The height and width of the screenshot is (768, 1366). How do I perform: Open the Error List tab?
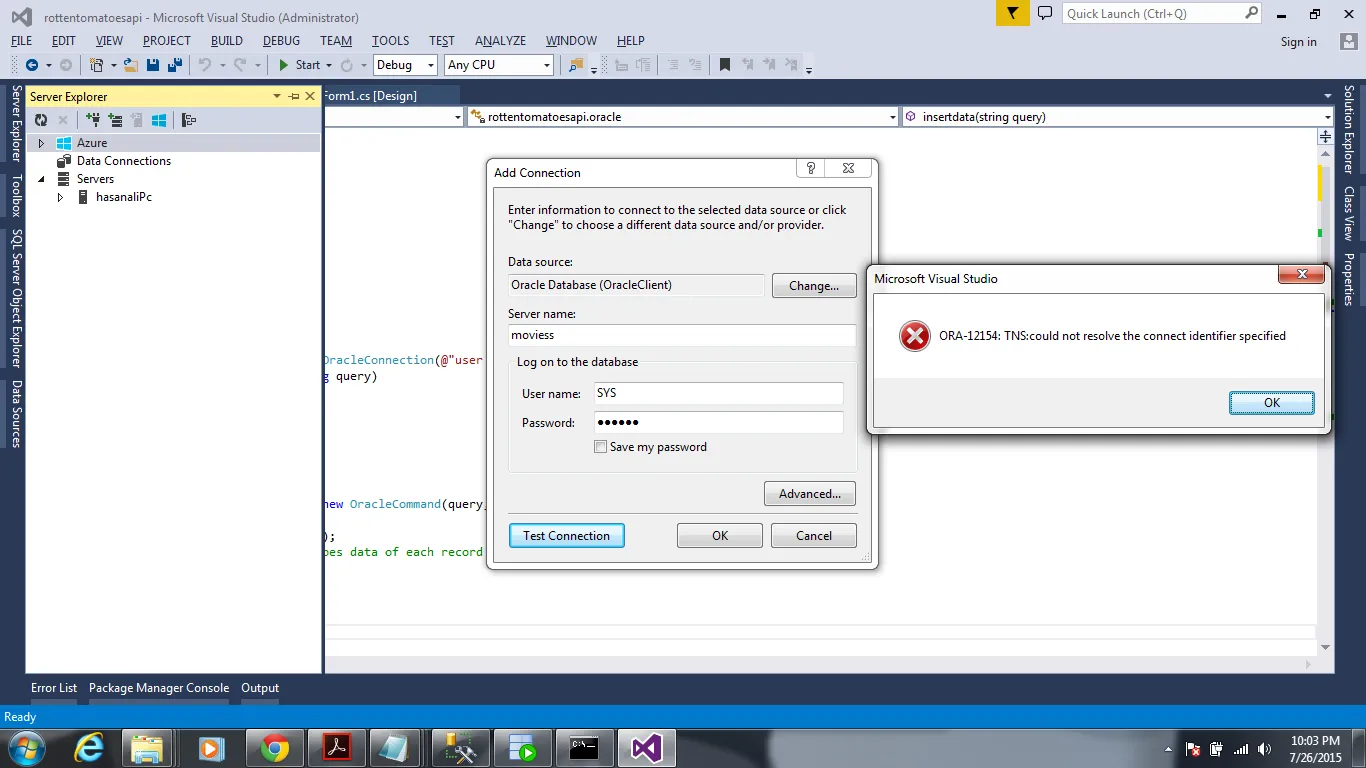(54, 688)
